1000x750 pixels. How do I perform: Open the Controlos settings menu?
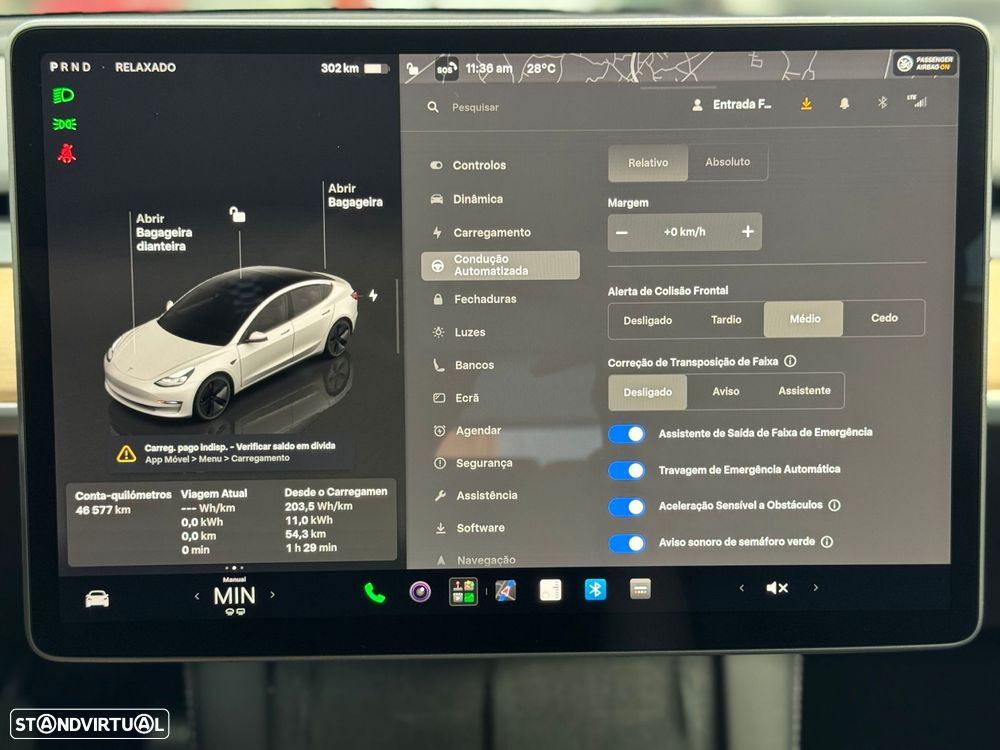point(468,165)
